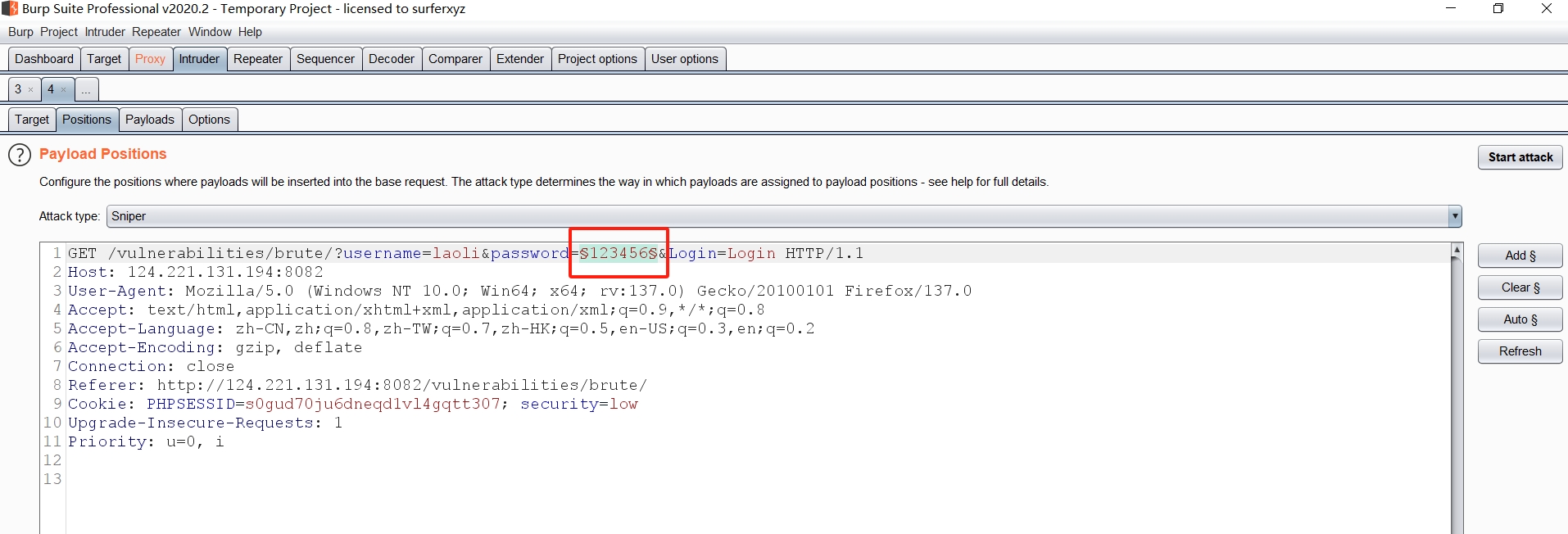Open the Intruder Options sub-tab
The image size is (1568, 534).
click(209, 120)
